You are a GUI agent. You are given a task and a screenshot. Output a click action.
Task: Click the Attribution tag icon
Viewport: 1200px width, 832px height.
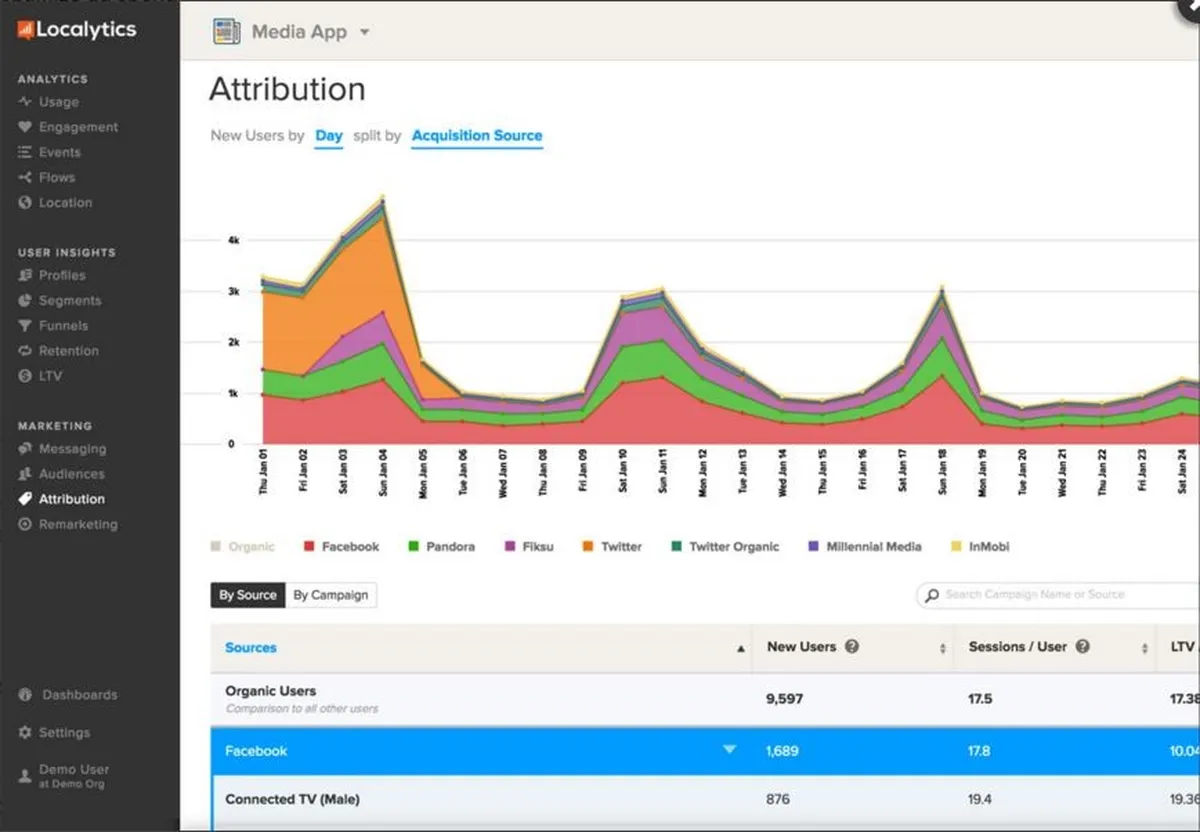point(25,499)
